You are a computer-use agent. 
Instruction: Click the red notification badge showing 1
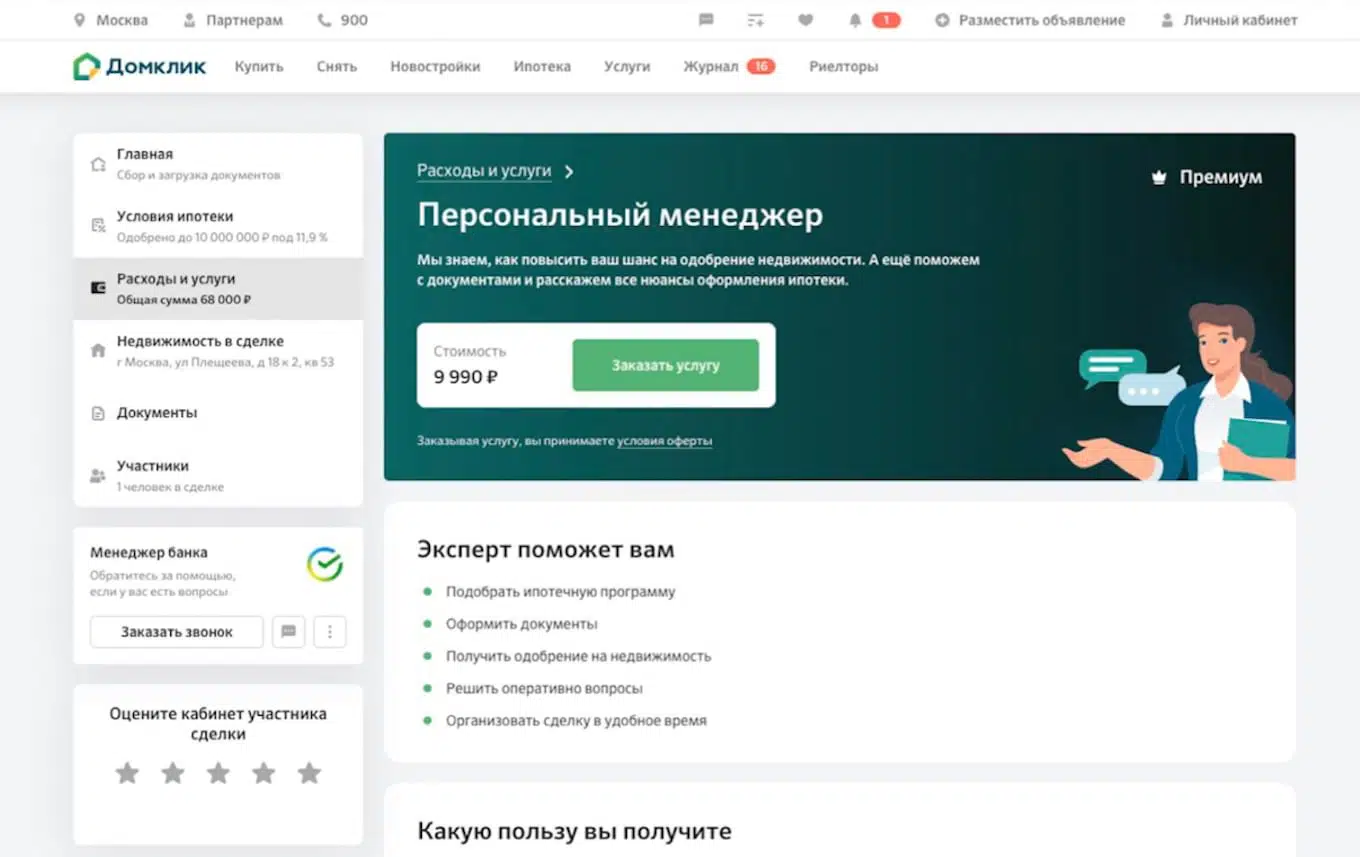886,20
